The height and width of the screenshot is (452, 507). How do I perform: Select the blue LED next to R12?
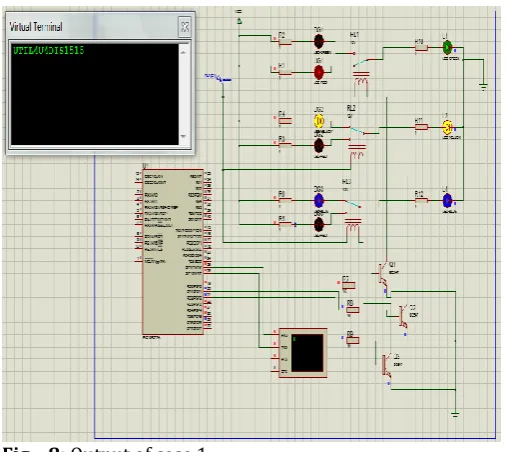coord(447,200)
